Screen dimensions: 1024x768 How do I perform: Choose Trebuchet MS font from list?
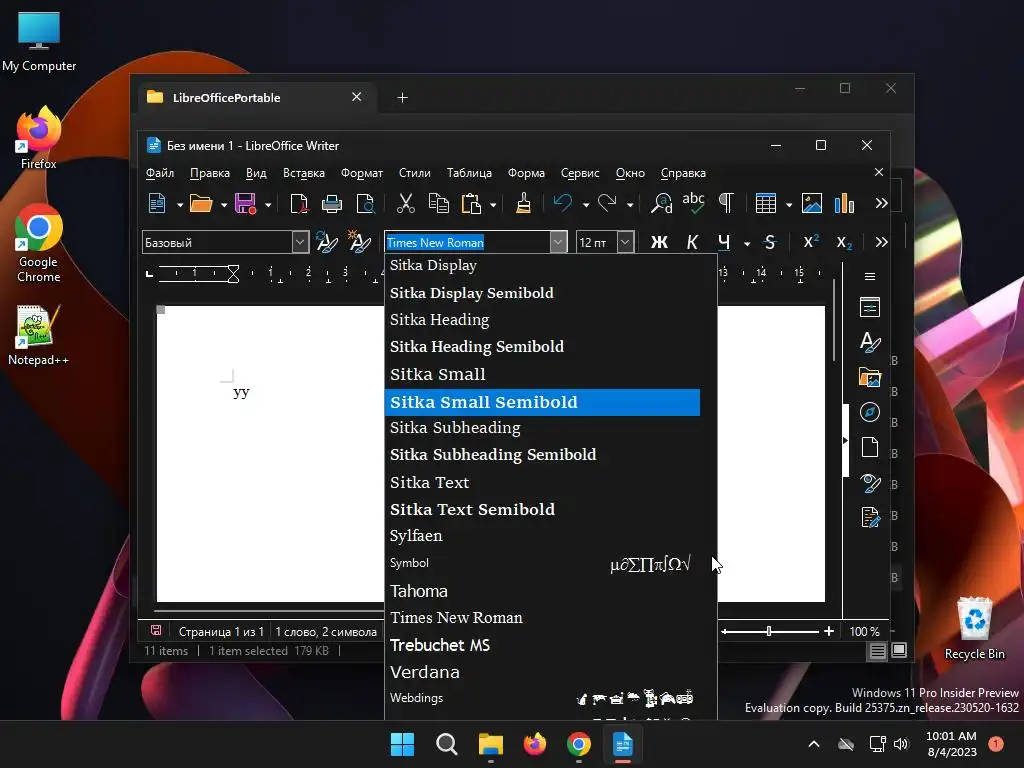tap(543, 645)
